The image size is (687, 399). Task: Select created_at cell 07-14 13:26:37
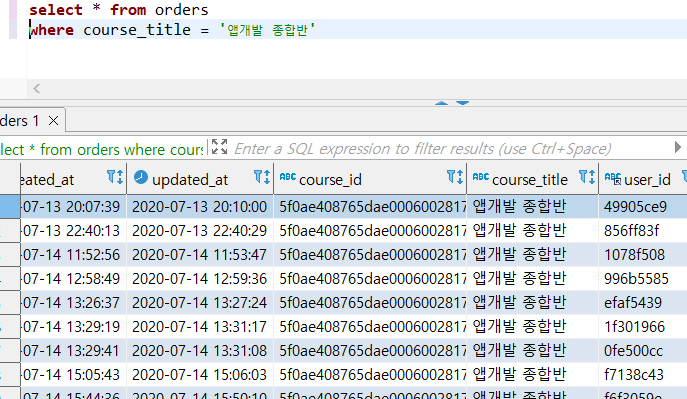click(x=73, y=303)
